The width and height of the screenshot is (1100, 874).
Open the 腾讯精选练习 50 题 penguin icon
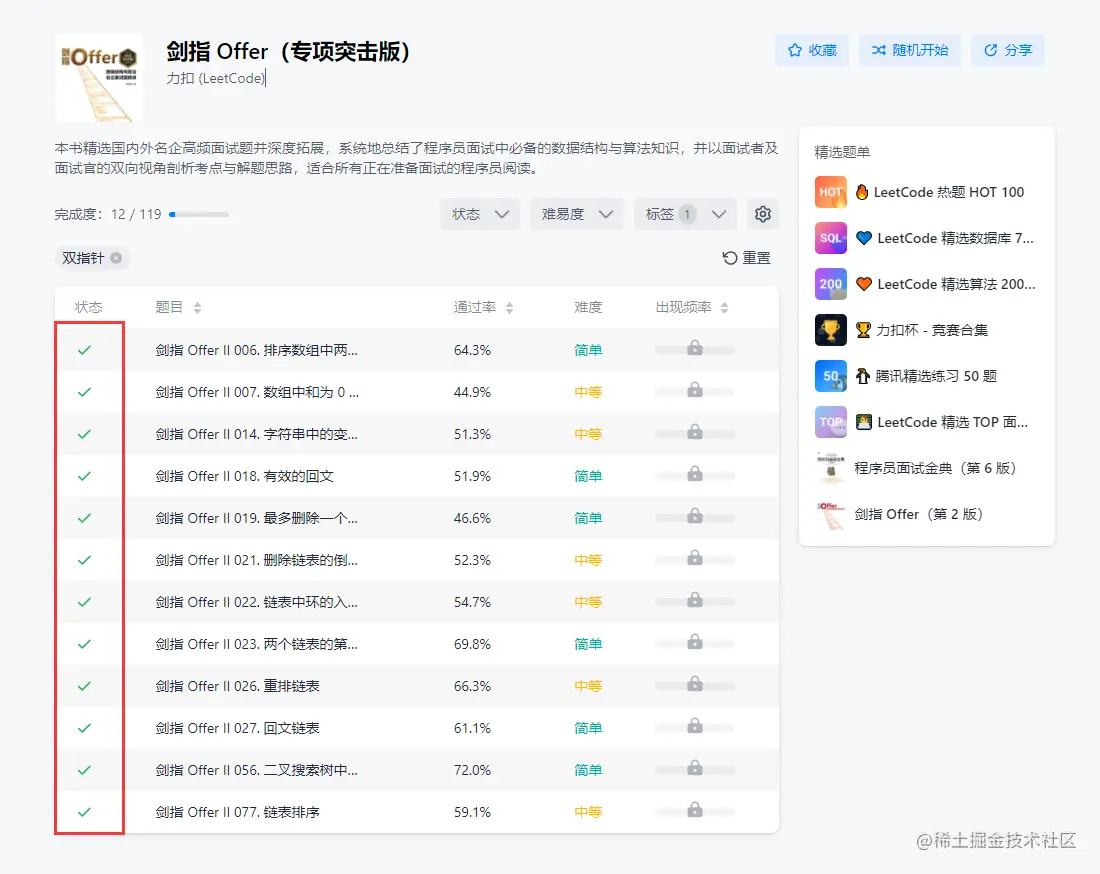[830, 376]
